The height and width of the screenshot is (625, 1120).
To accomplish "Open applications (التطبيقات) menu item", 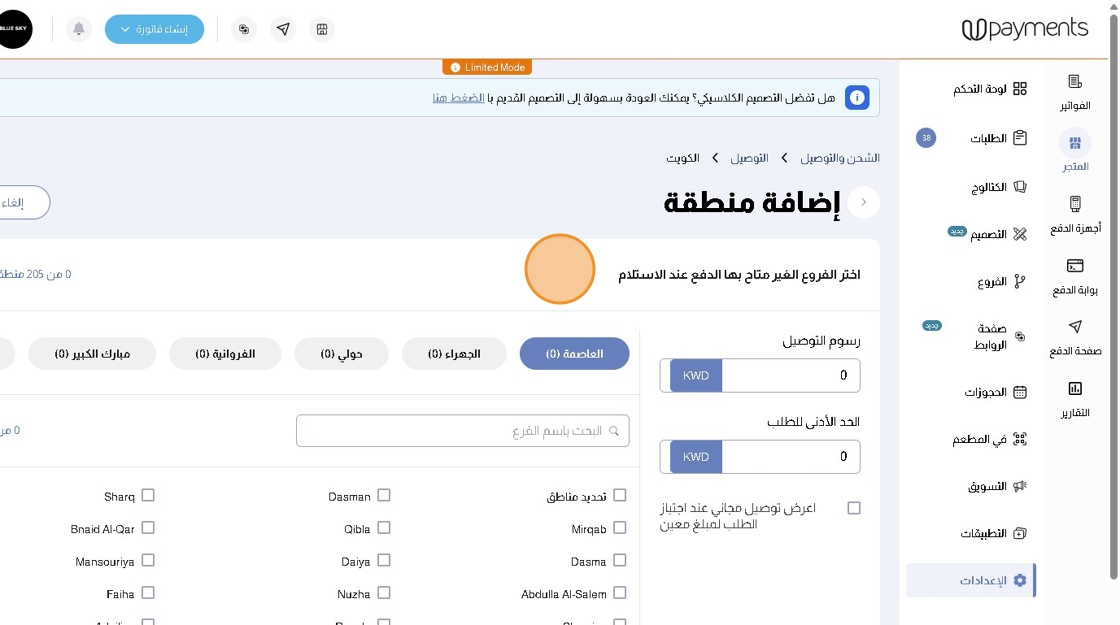I will (x=994, y=534).
